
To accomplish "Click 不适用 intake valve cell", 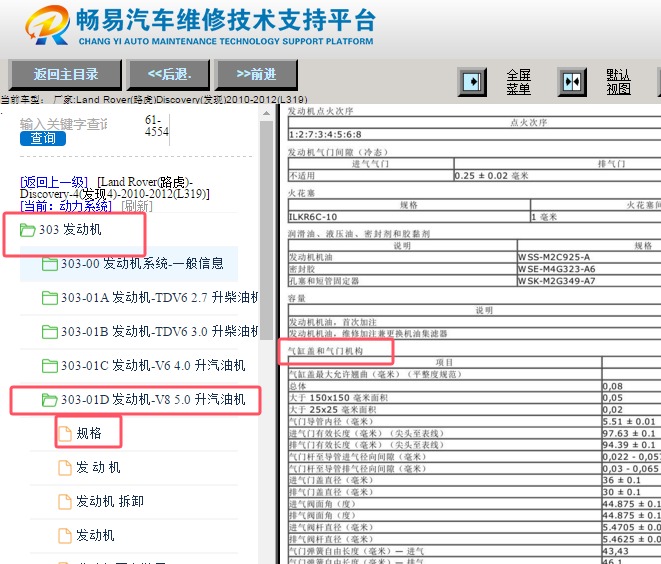I will (x=301, y=176).
